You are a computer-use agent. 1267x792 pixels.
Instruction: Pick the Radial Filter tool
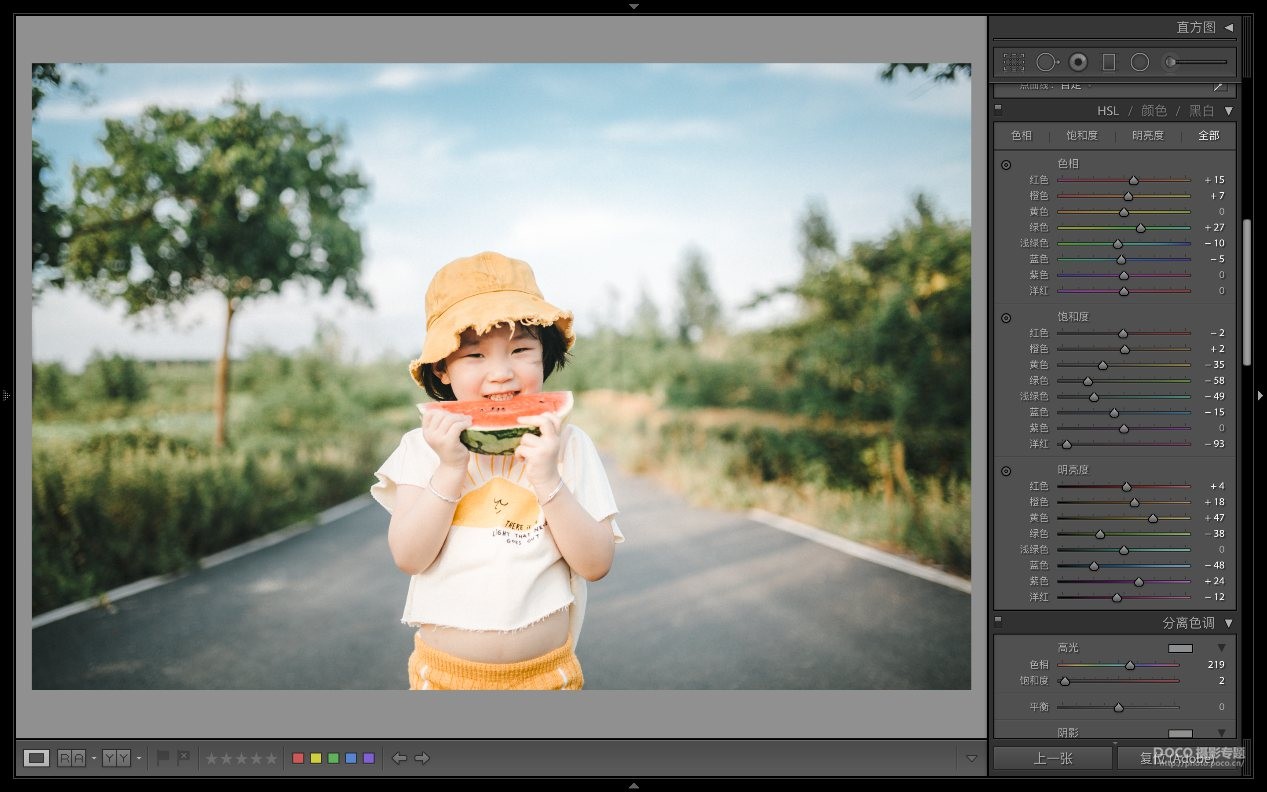tap(1139, 62)
